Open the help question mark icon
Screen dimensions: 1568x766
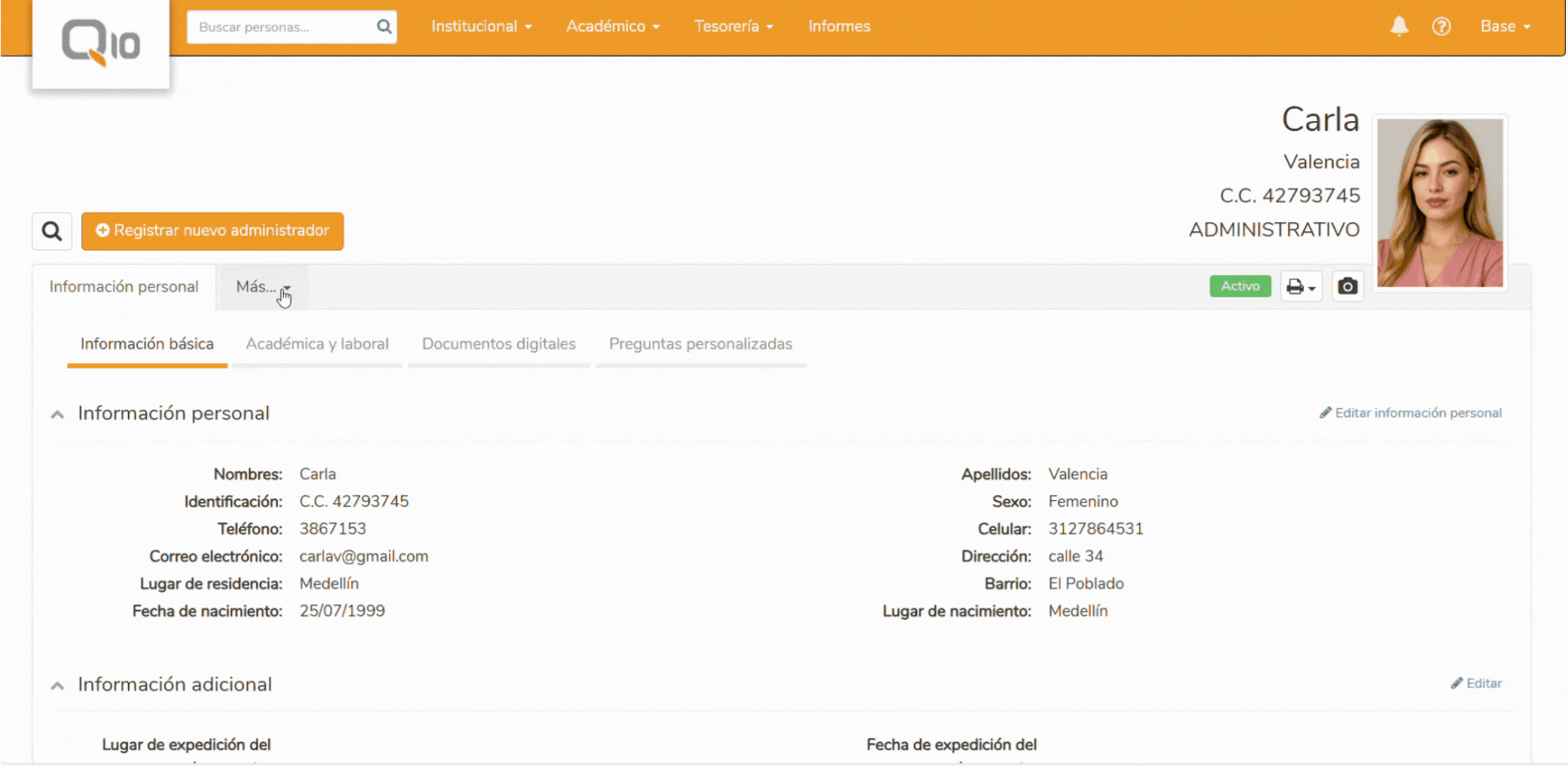1442,26
